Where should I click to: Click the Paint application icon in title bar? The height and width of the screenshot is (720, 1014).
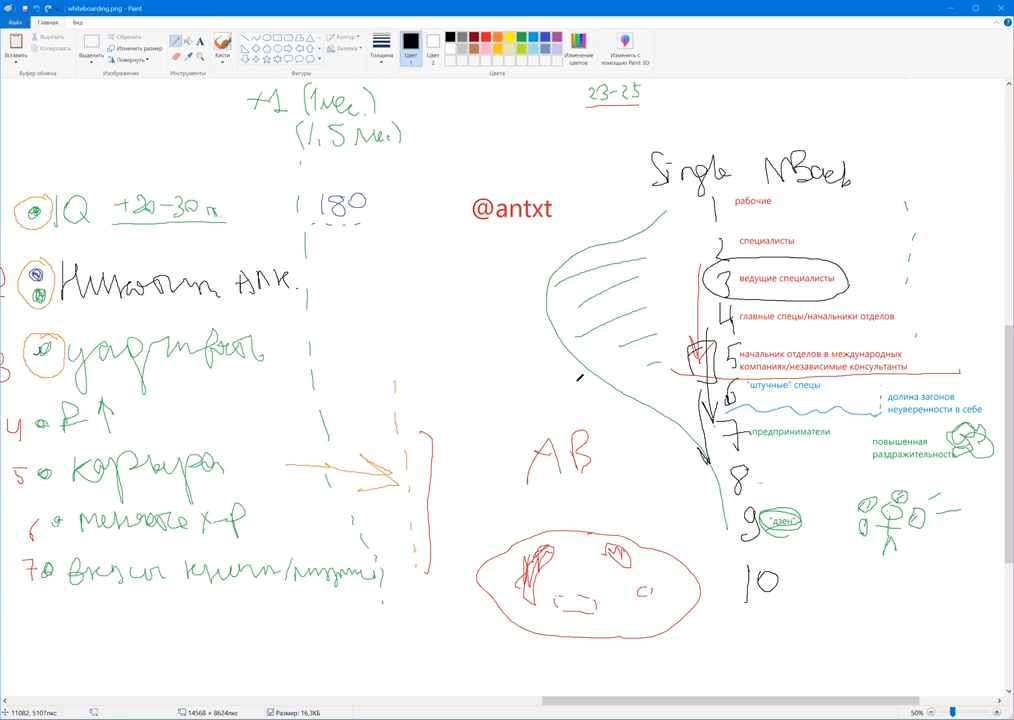(x=8, y=8)
